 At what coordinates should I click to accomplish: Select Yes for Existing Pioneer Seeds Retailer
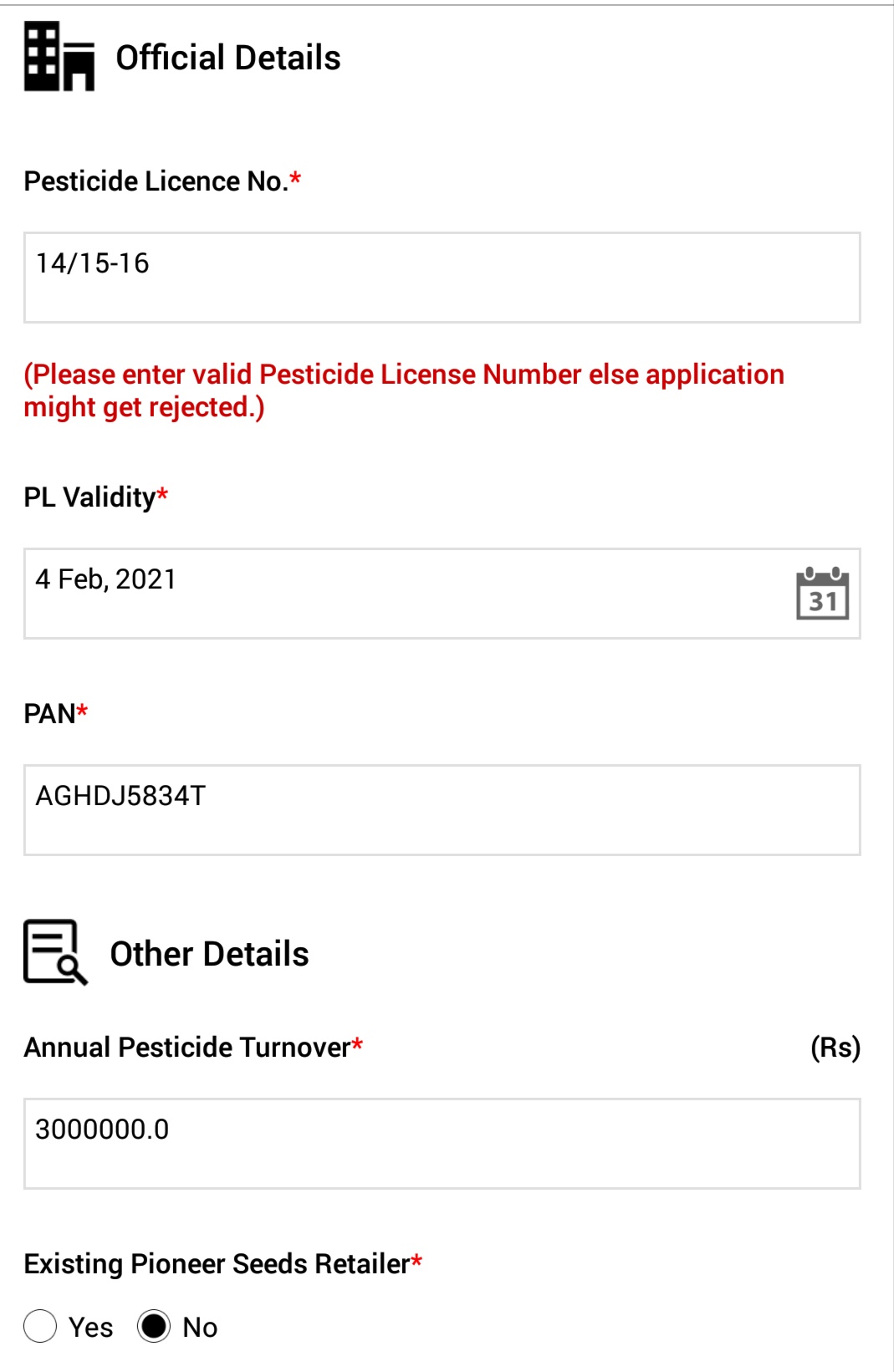[x=40, y=1326]
